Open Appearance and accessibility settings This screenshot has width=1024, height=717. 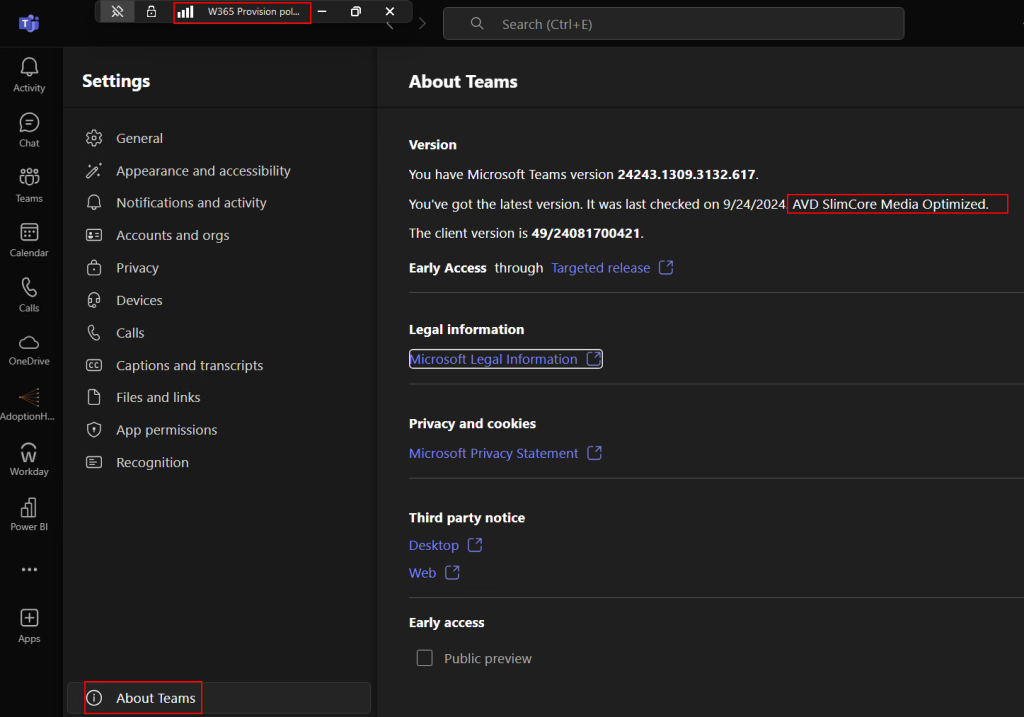[x=203, y=171]
